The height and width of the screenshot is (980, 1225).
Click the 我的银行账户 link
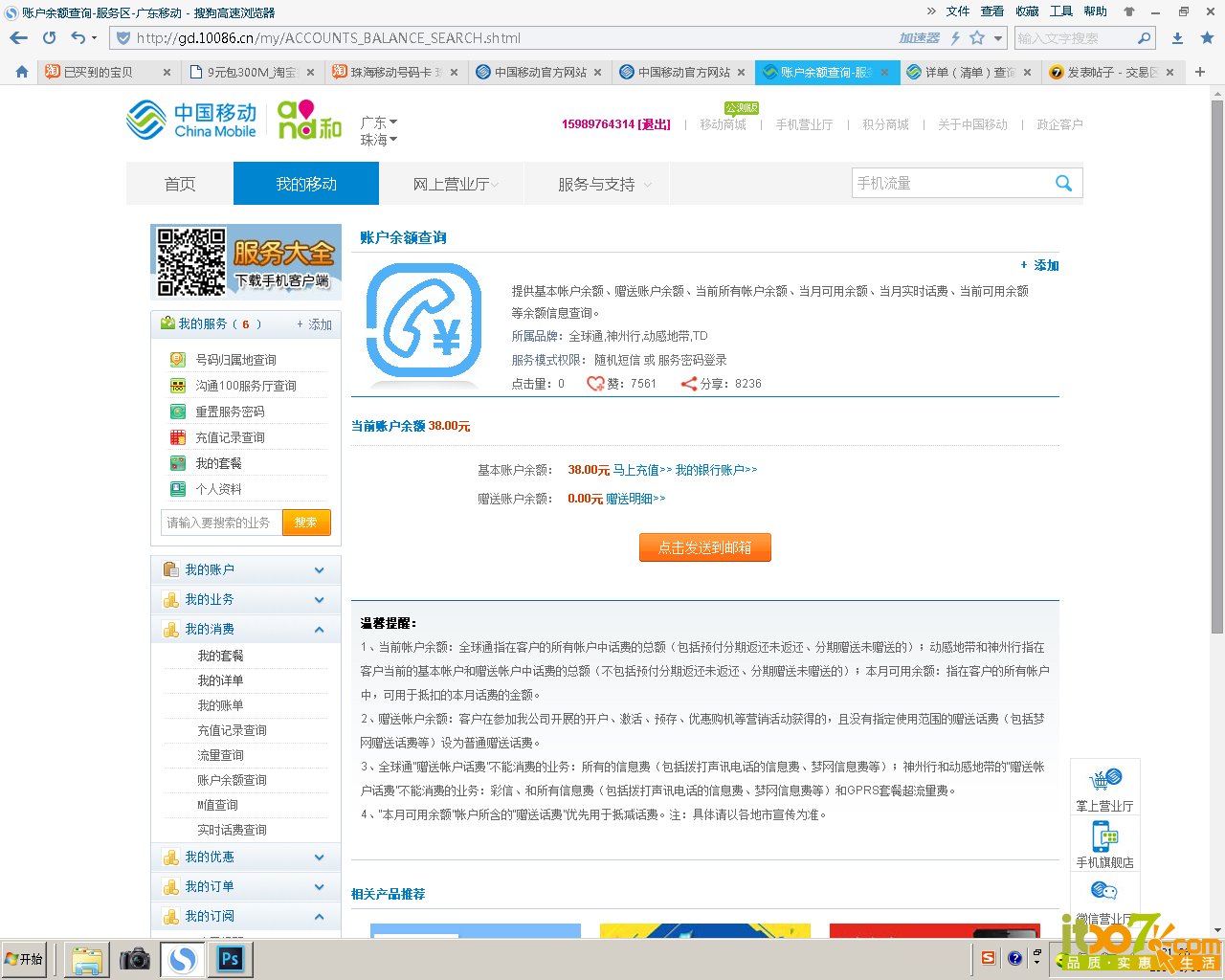pos(716,470)
